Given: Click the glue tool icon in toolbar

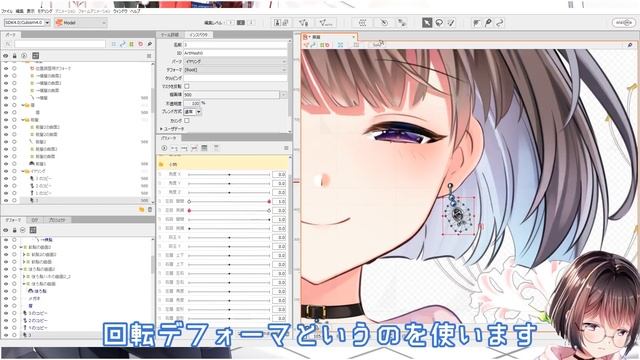Looking at the screenshot, I should click(x=476, y=23).
